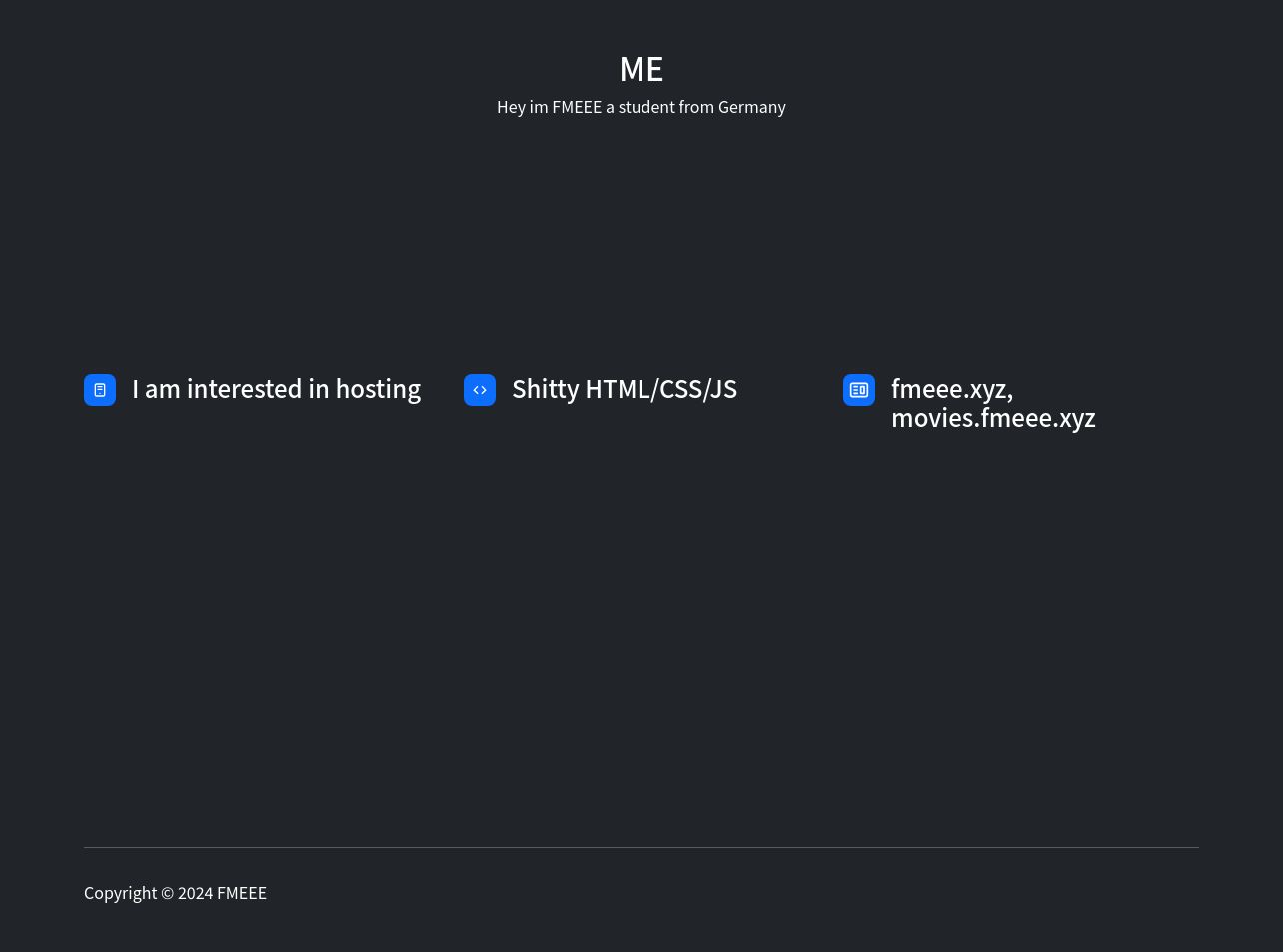
Task: Click the copyright © symbol in footer
Action: pos(167,893)
